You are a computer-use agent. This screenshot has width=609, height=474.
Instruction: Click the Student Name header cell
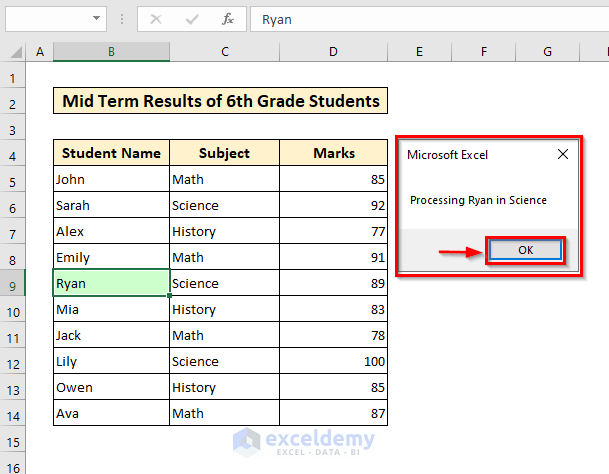pyautogui.click(x=111, y=153)
